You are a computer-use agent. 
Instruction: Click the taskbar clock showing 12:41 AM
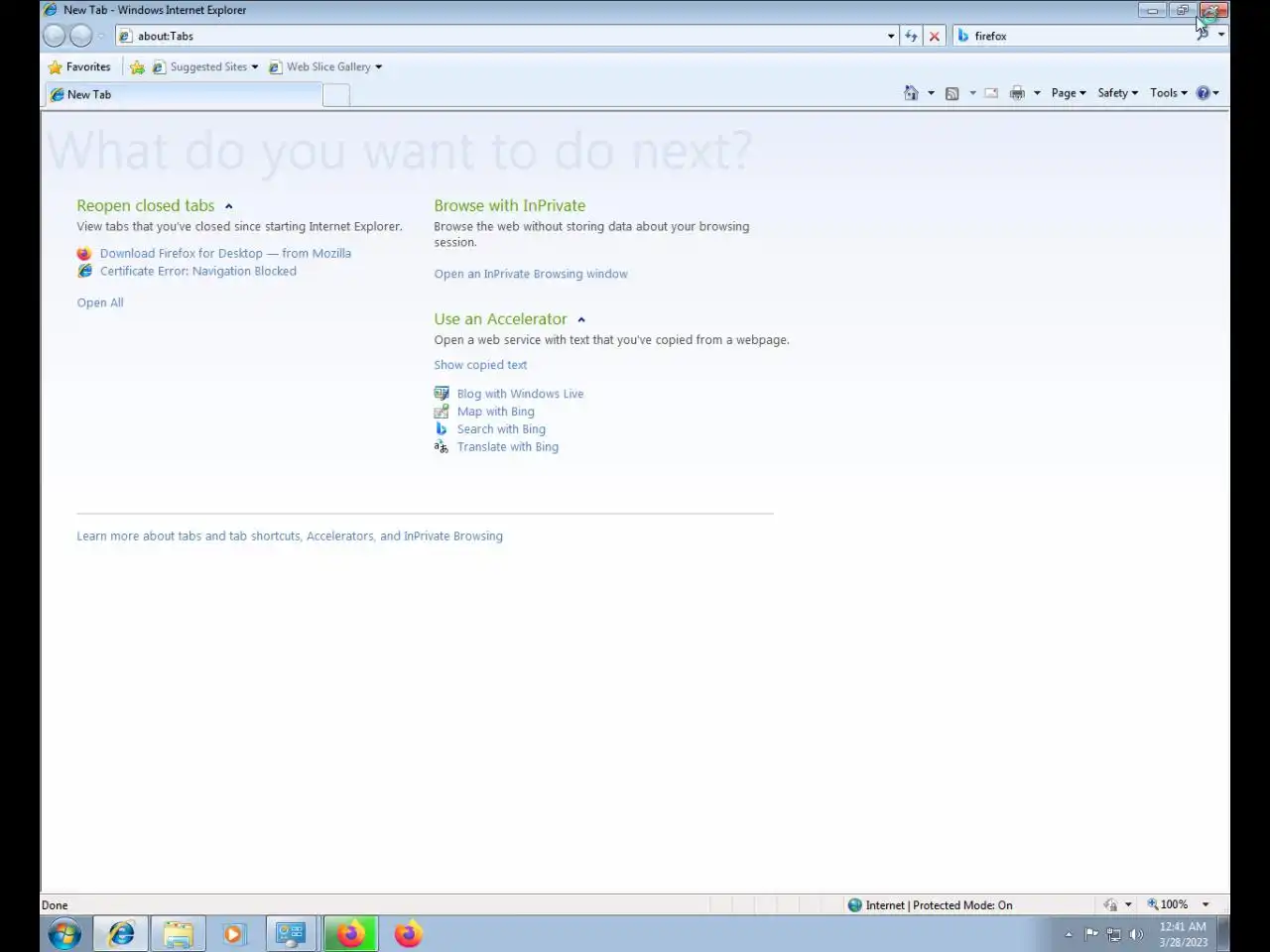pos(1183,934)
